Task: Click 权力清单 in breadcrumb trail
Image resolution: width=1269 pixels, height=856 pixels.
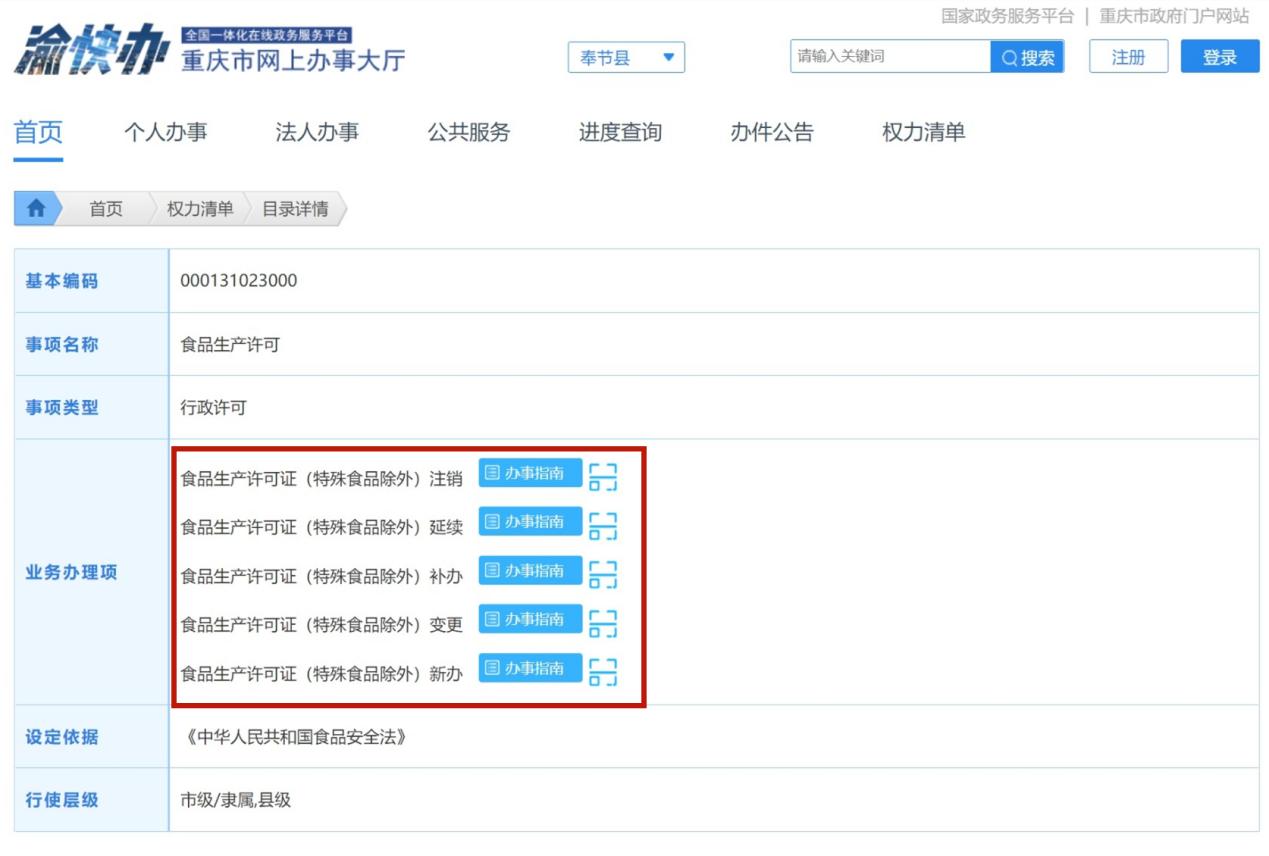Action: click(x=200, y=209)
